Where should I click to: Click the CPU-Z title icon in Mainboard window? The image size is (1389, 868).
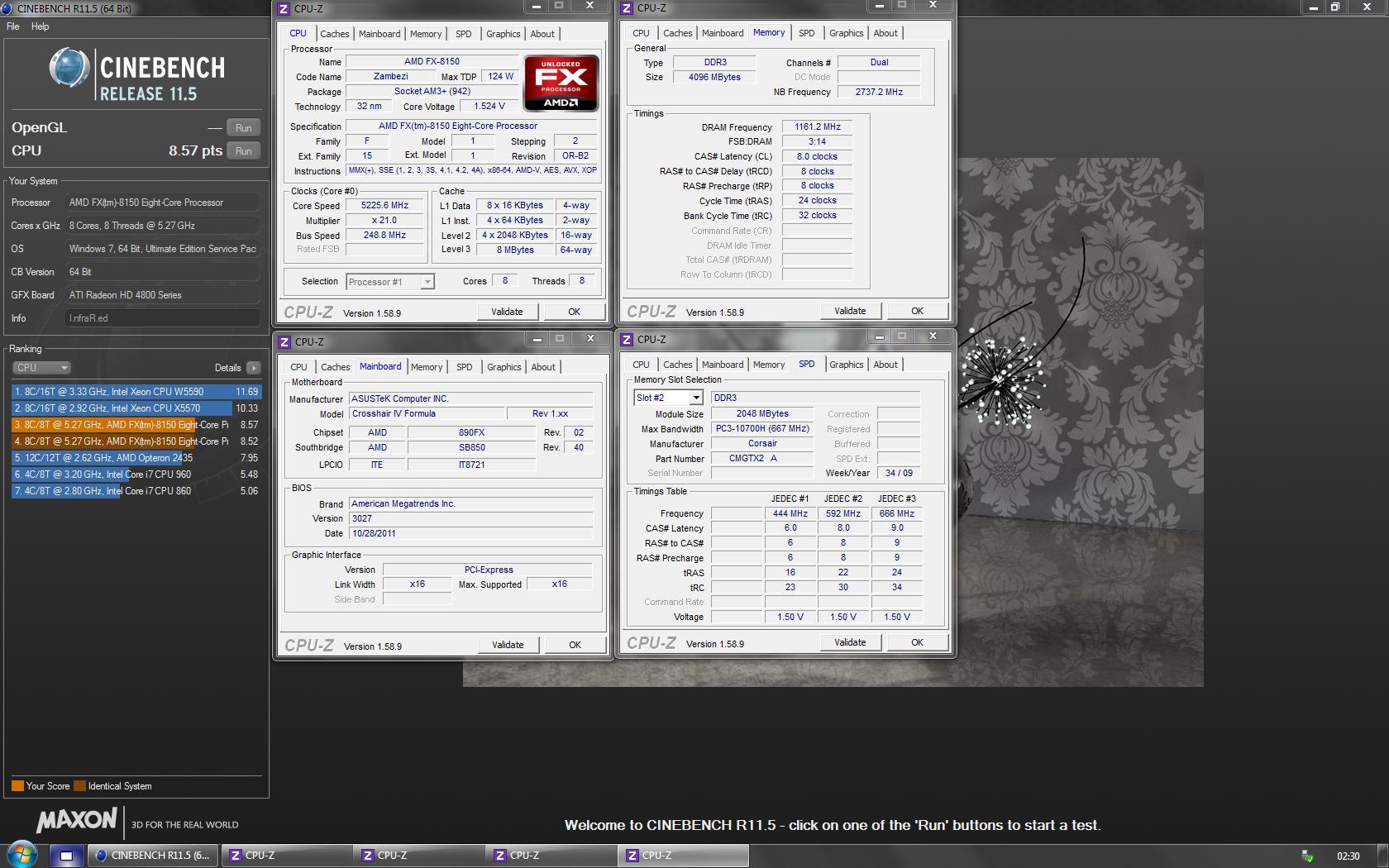click(284, 341)
